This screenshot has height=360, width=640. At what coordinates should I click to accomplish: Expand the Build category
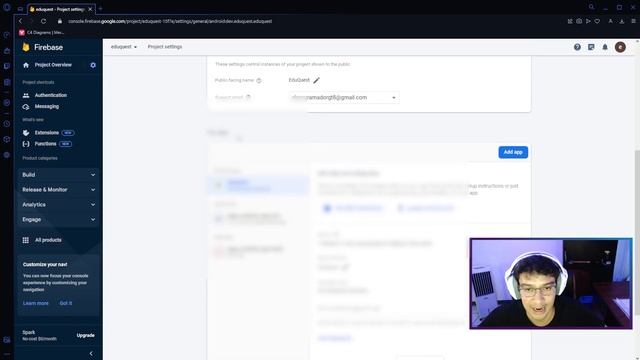click(x=58, y=175)
